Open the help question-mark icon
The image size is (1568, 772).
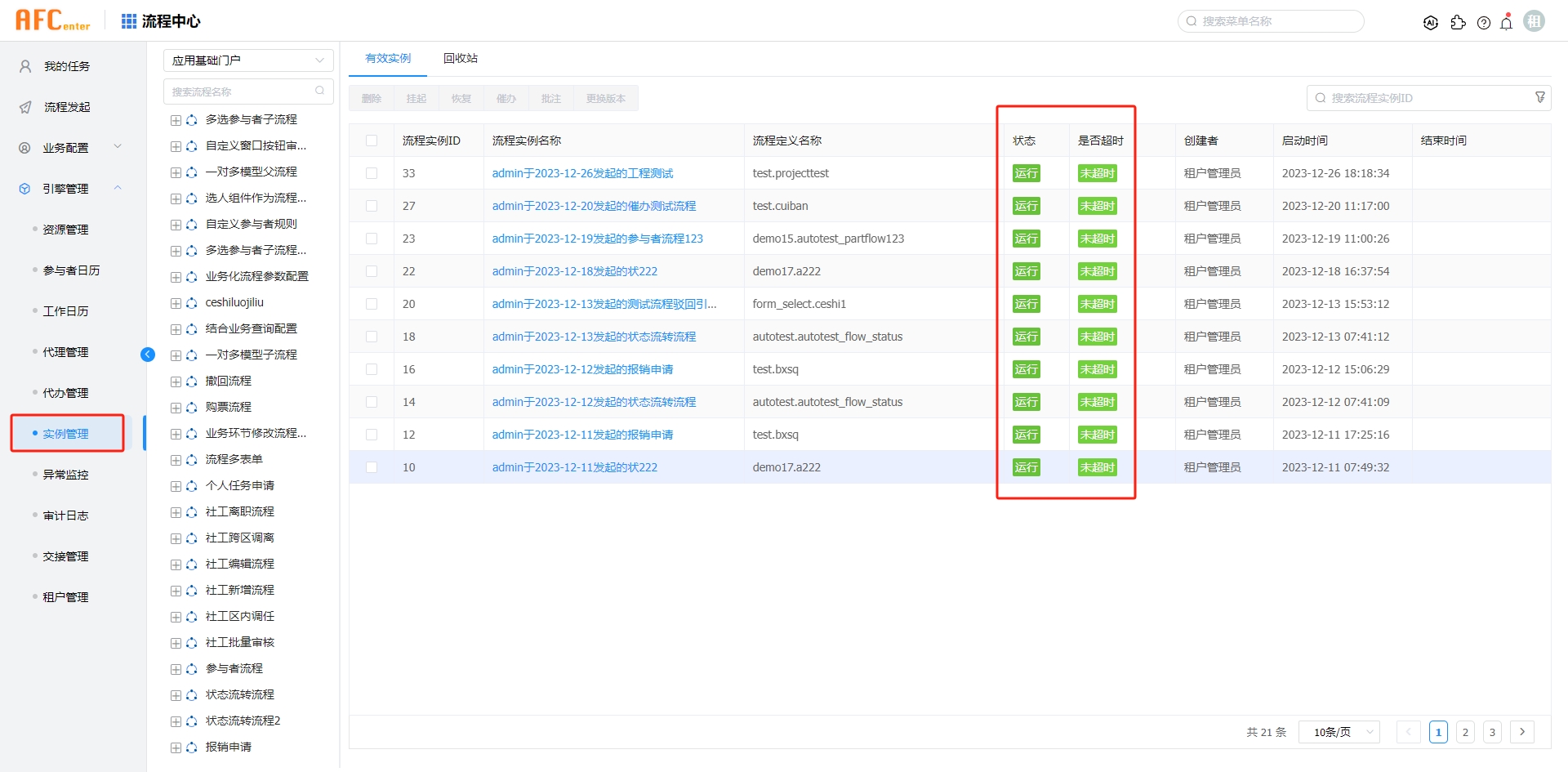1484,23
